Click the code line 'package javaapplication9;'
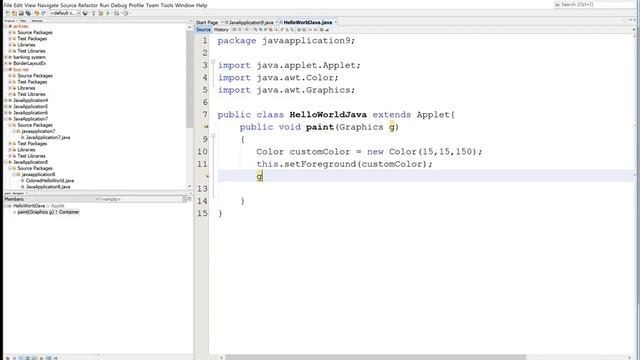The image size is (640, 360). (x=286, y=41)
